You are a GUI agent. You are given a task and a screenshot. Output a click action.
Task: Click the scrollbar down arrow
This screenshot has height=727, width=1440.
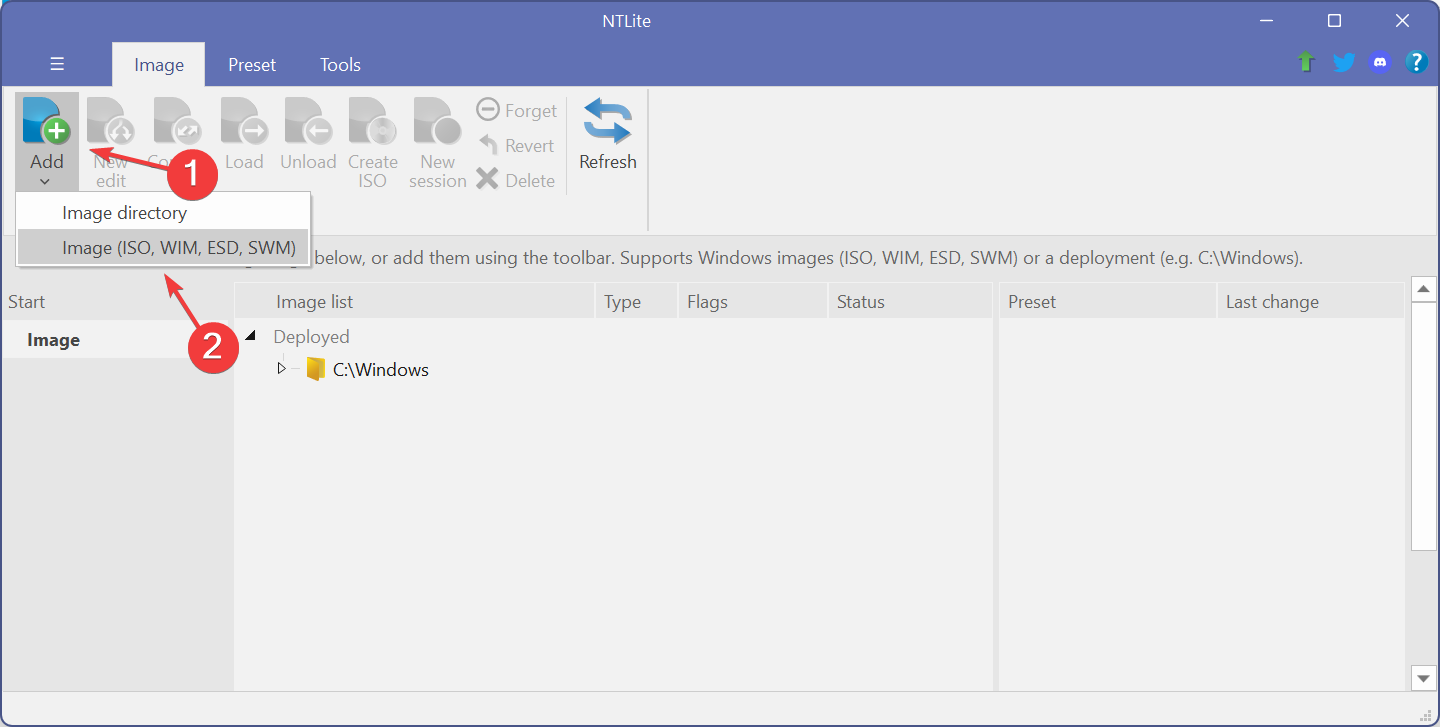(1423, 678)
